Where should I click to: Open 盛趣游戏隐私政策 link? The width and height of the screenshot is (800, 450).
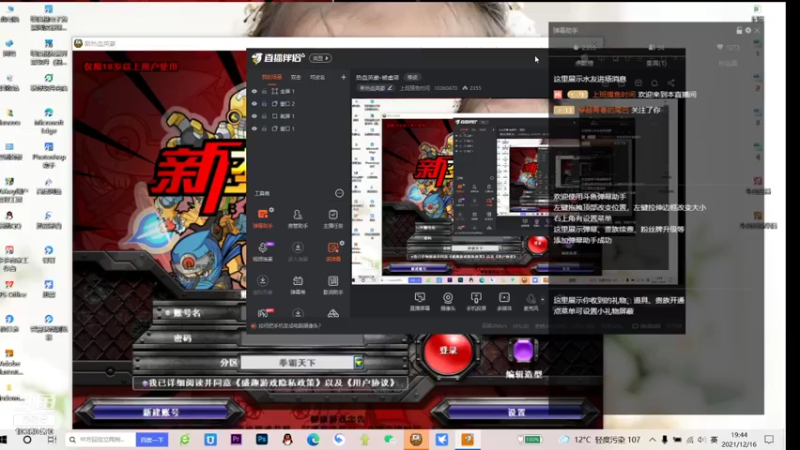pos(278,383)
